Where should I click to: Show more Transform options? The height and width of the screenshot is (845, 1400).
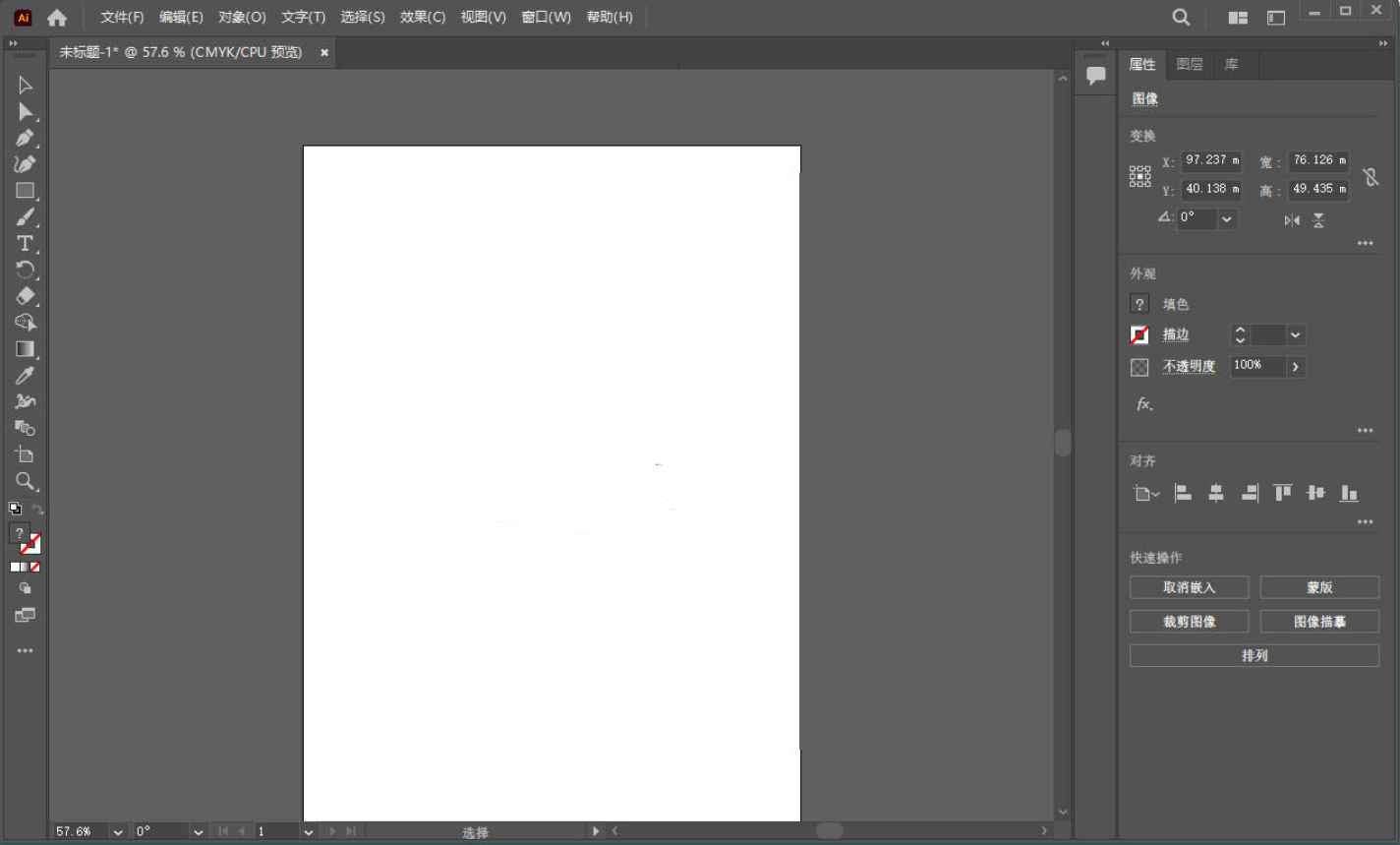[1365, 244]
